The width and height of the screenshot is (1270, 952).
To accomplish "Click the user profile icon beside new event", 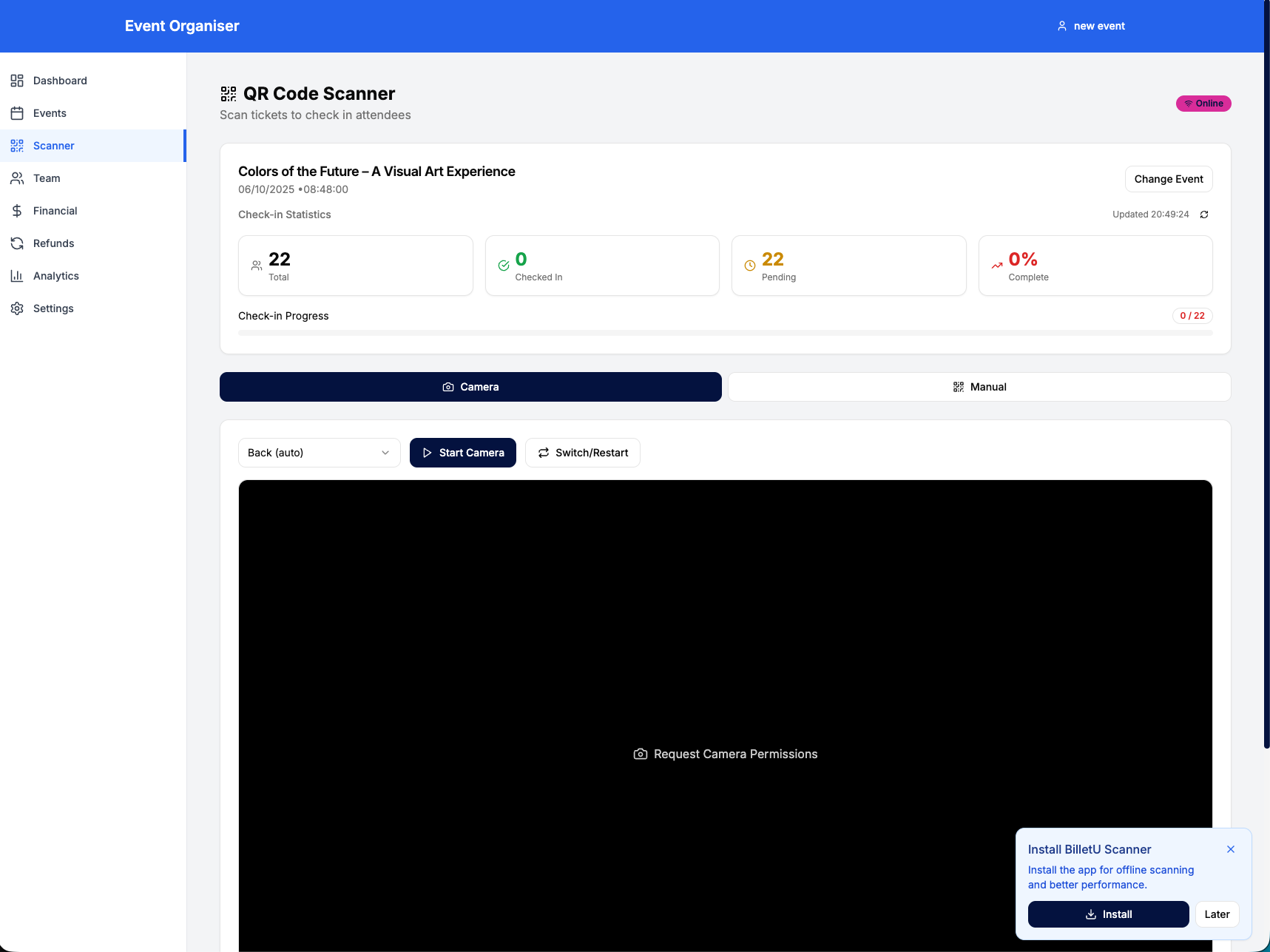I will coord(1062,26).
